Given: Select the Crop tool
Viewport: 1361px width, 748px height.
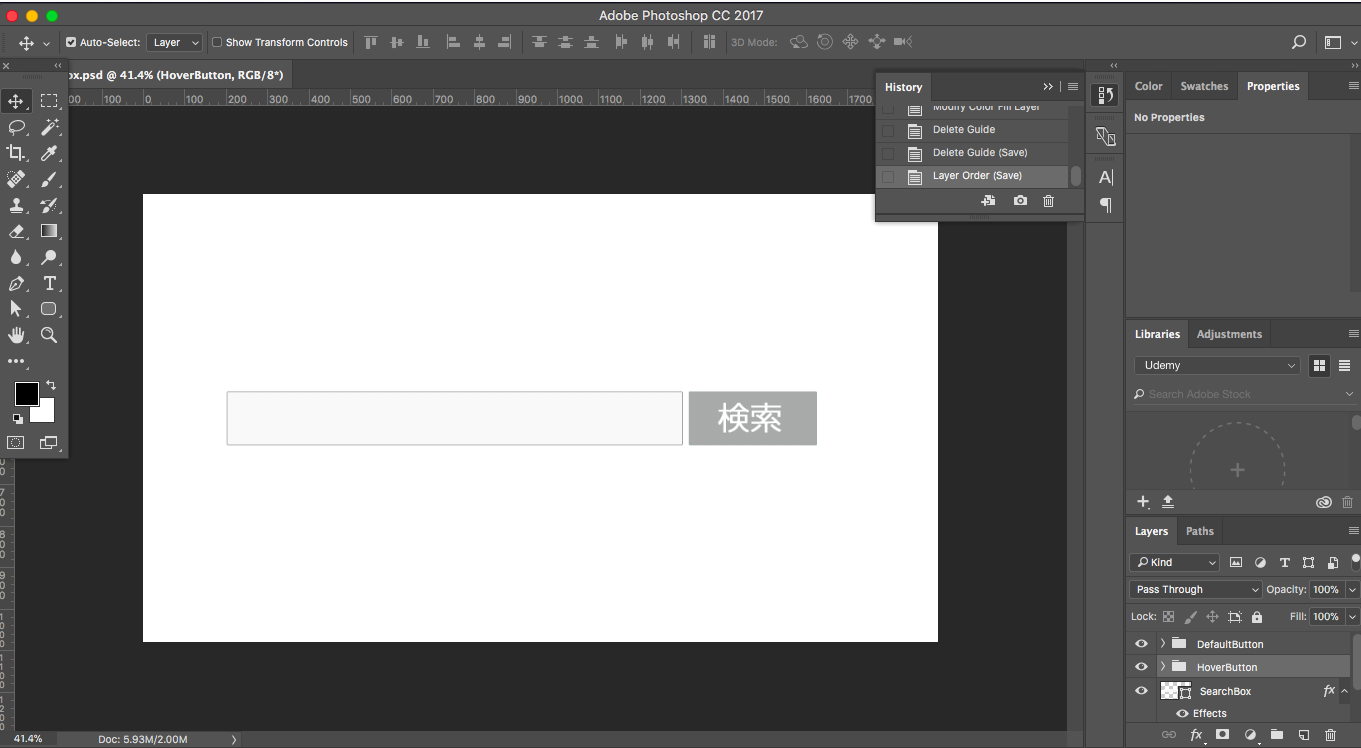Looking at the screenshot, I should pyautogui.click(x=16, y=153).
